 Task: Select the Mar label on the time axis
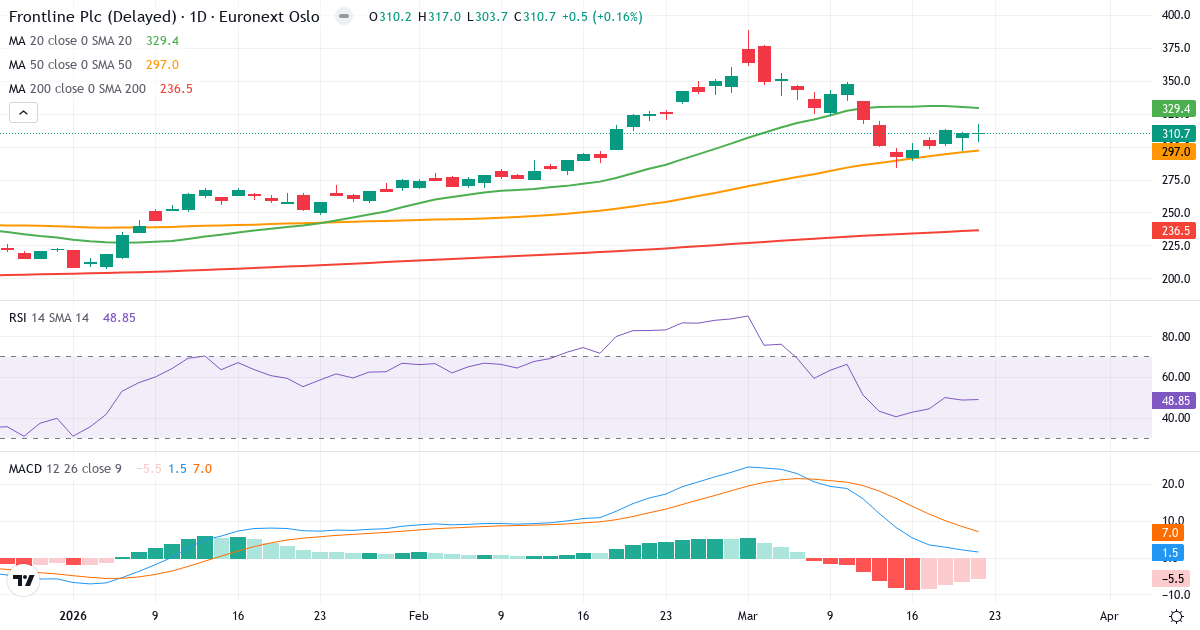click(x=747, y=617)
